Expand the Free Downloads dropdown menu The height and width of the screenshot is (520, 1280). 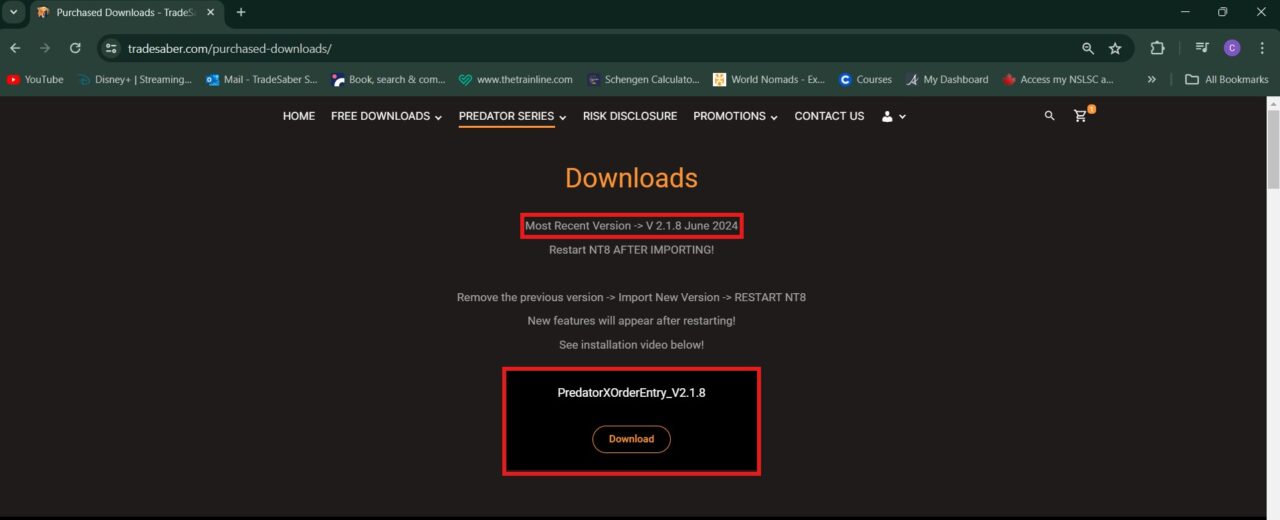pyautogui.click(x=386, y=116)
